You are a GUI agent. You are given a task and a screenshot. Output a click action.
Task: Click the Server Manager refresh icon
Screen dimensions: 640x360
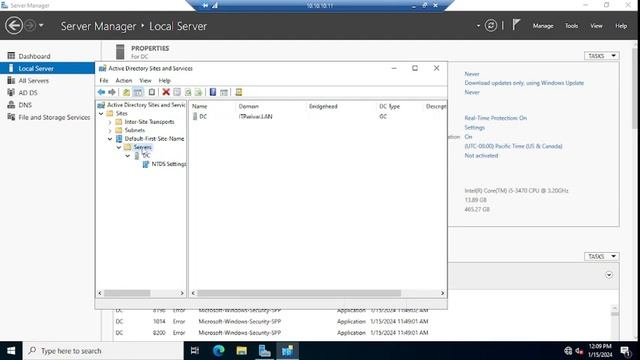[491, 26]
